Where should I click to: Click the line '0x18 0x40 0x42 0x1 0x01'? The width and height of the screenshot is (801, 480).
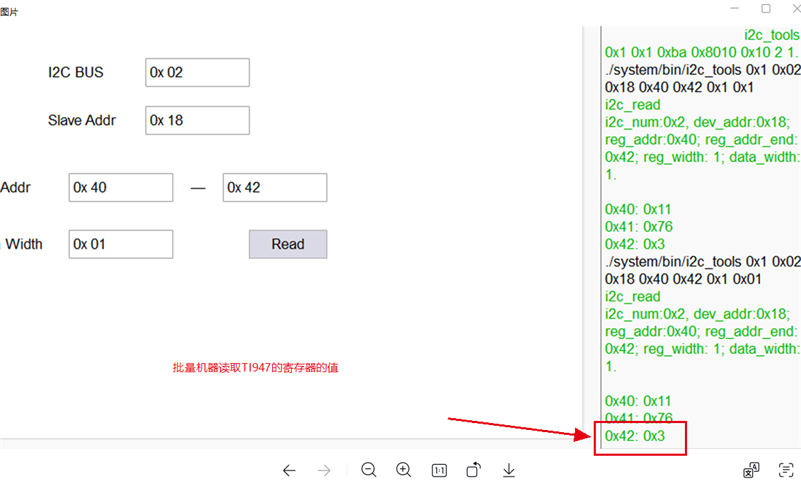pos(683,279)
